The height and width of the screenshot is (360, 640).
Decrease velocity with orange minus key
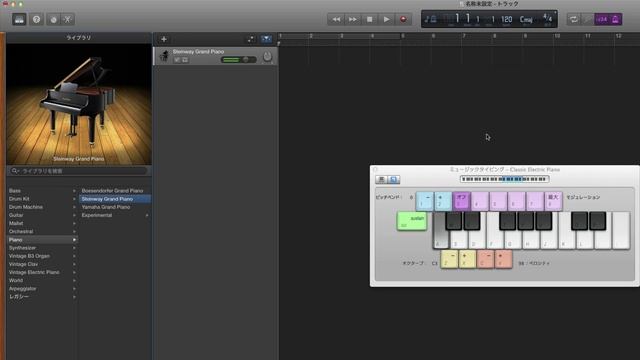(x=485, y=259)
